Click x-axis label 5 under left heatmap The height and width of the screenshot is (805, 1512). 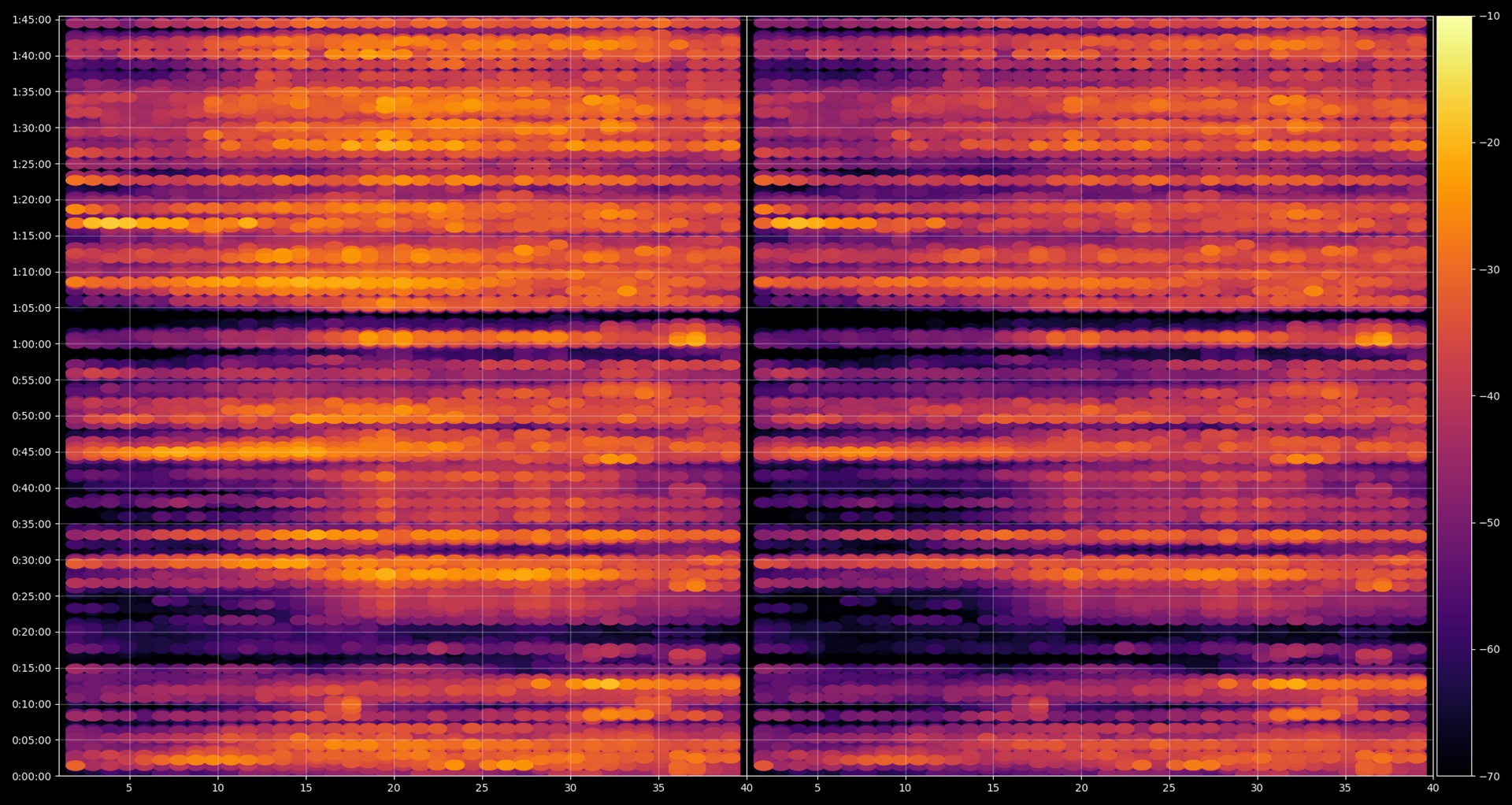(129, 788)
